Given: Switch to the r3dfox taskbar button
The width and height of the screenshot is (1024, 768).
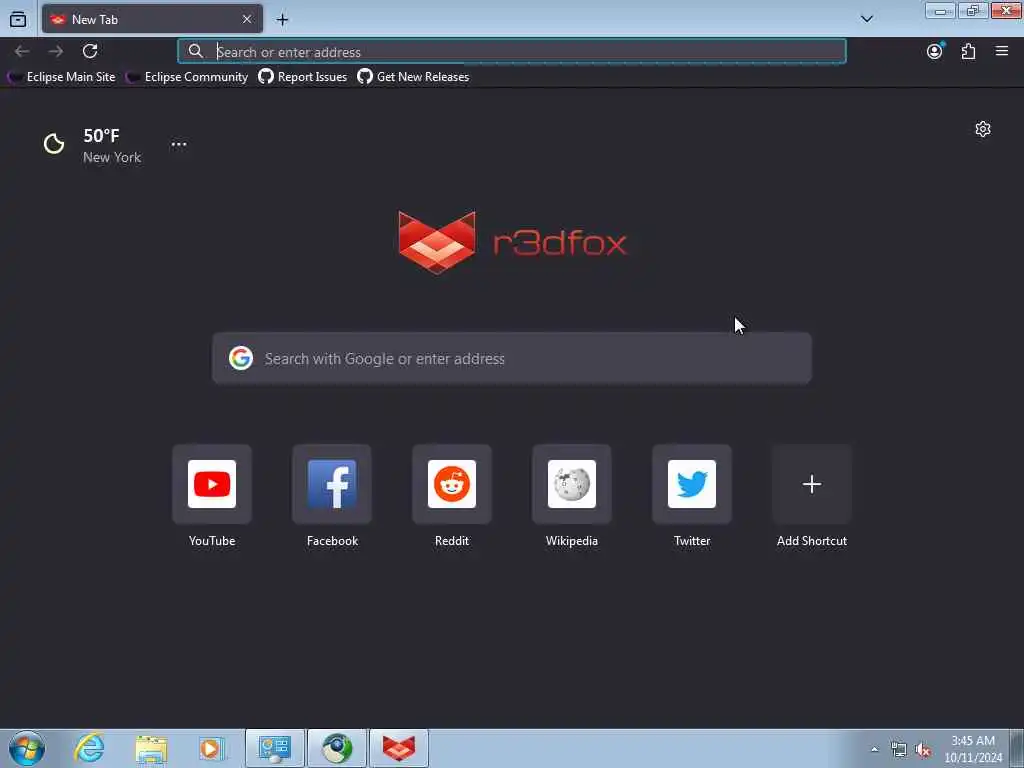Looking at the screenshot, I should click(x=399, y=748).
